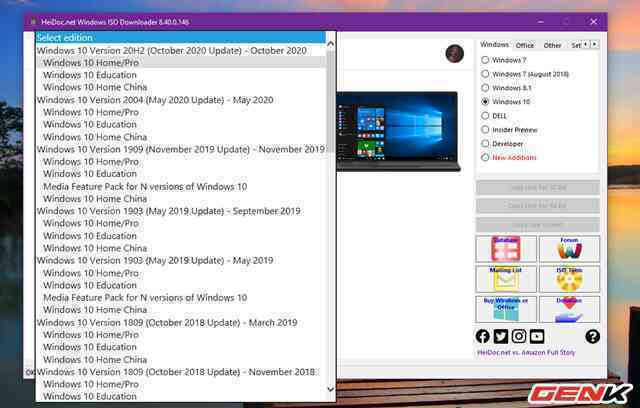
Task: Choose Windows 10 Home/Pro under Version 2004
Action: (181, 112)
